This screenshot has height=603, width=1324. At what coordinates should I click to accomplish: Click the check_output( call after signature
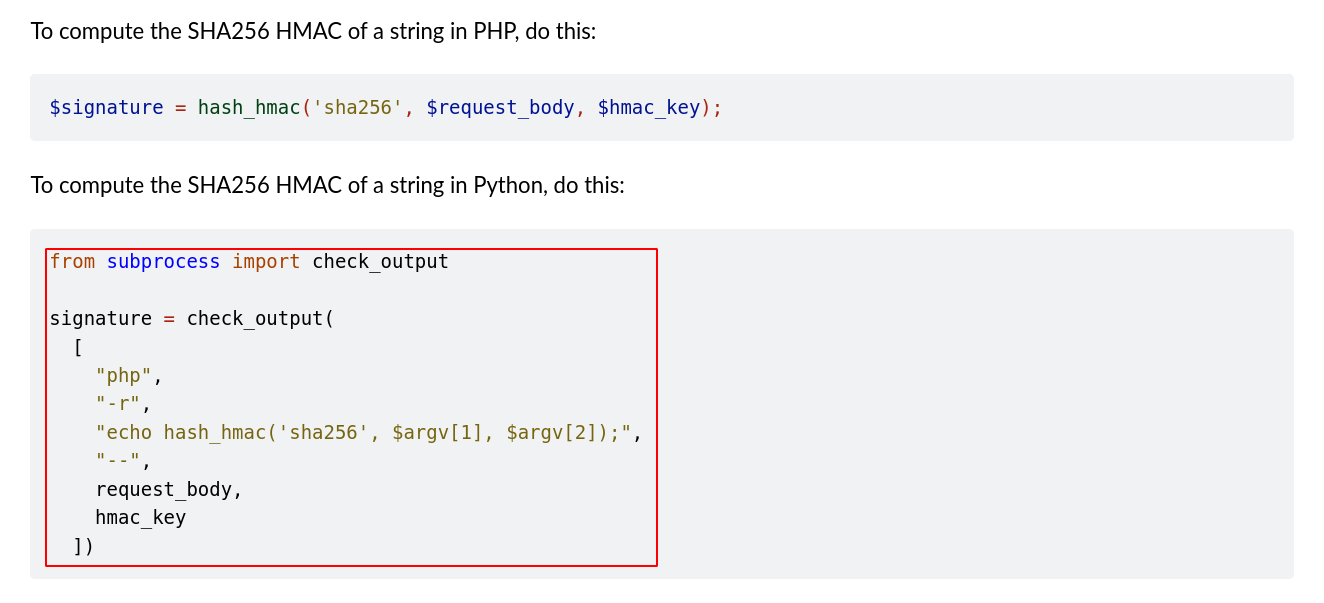[260, 319]
